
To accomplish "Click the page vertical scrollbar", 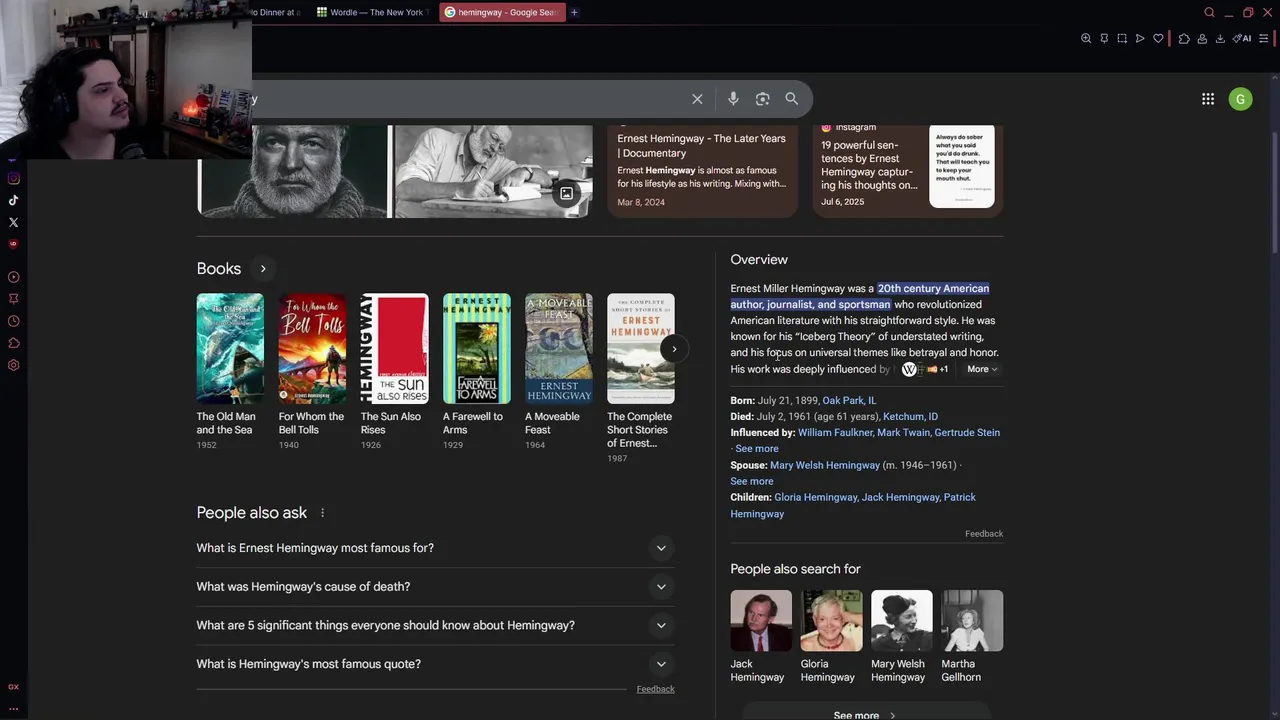I will [x=1275, y=190].
